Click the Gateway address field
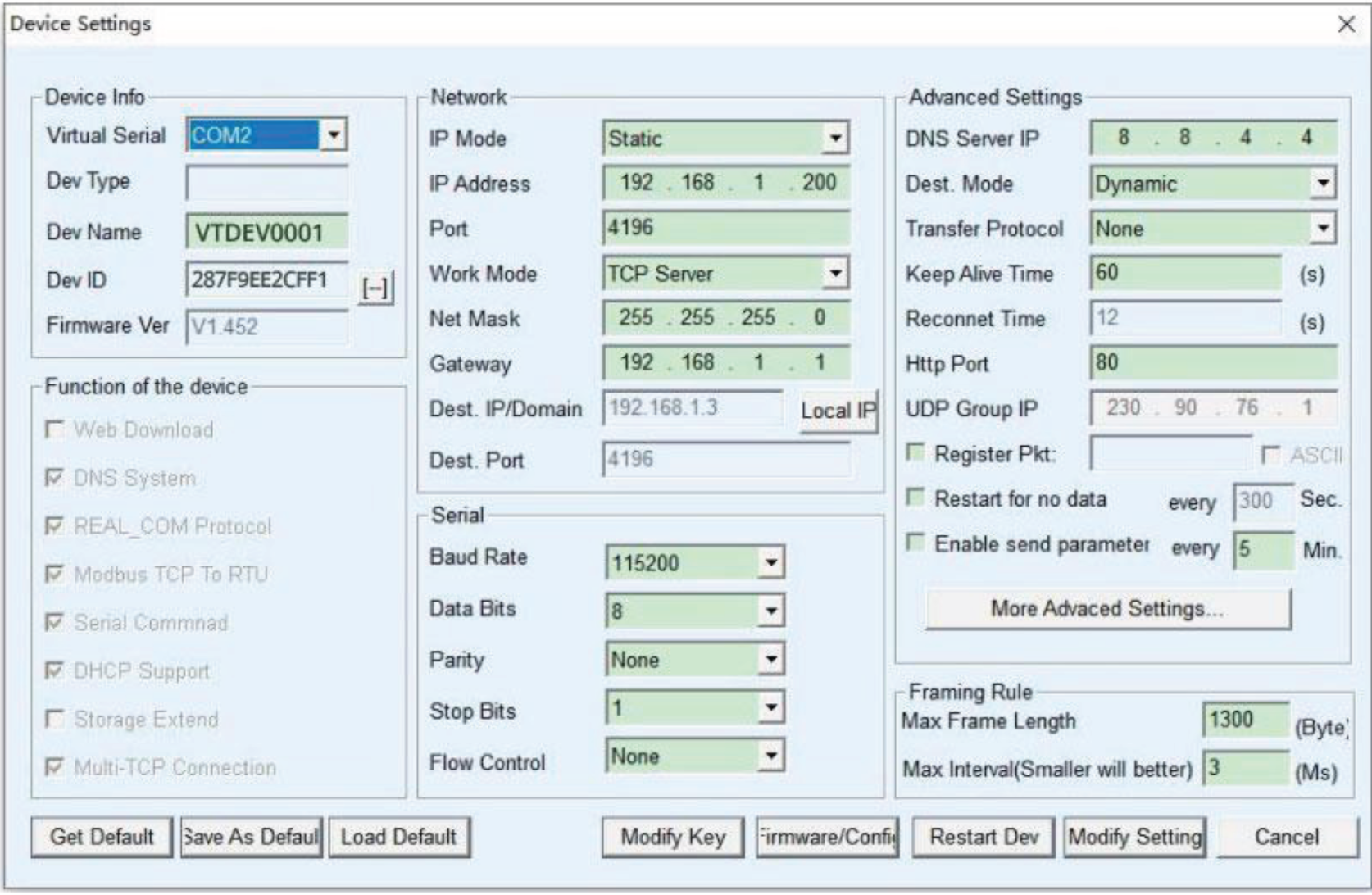This screenshot has height=895, width=1372. [x=726, y=363]
